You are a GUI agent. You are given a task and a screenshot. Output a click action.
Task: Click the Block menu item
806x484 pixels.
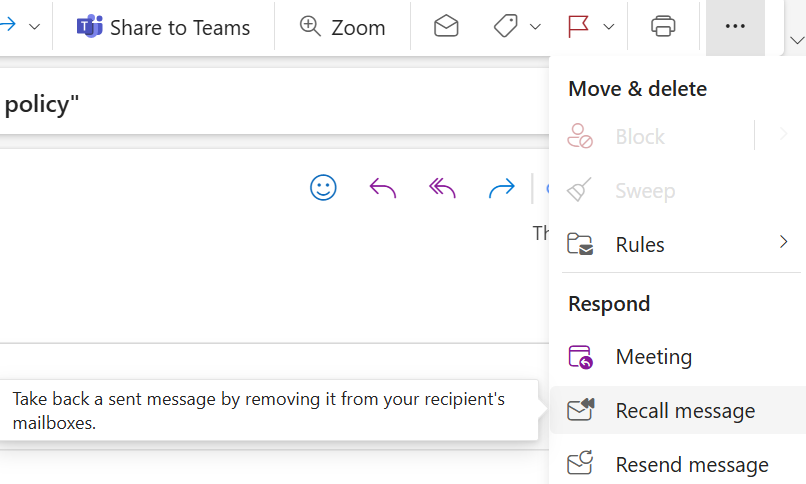653,137
